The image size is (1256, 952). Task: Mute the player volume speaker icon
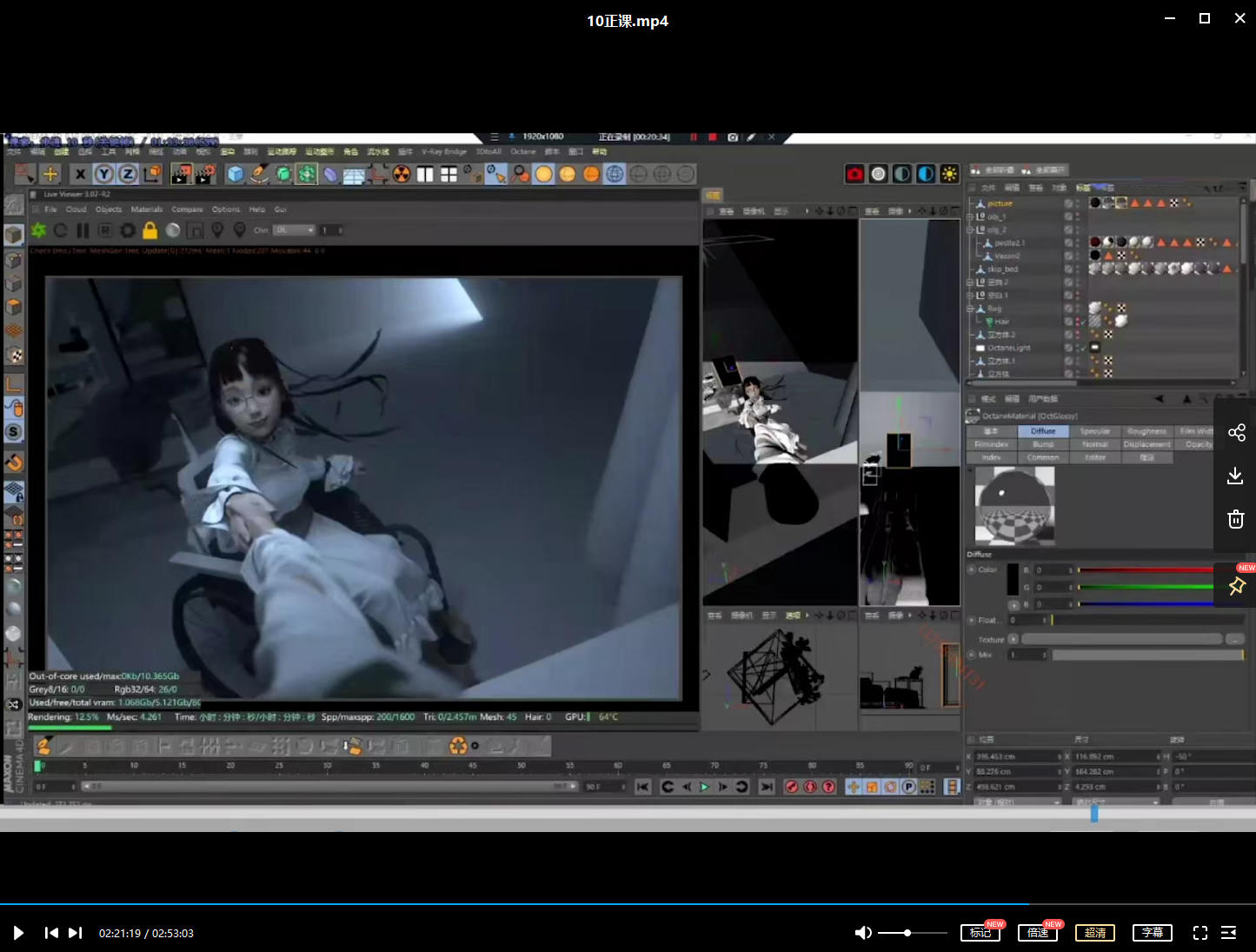pos(862,933)
